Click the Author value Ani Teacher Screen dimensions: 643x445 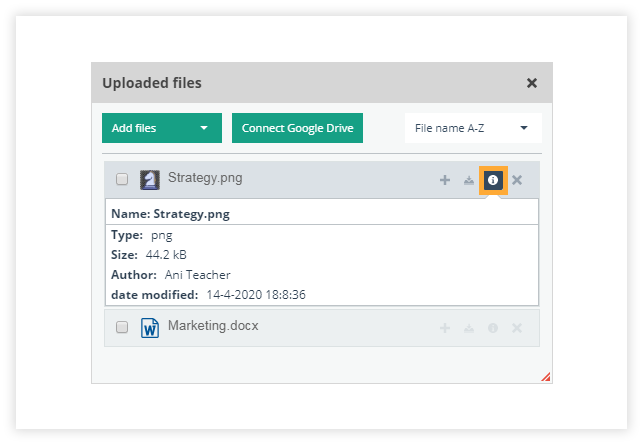pos(198,275)
